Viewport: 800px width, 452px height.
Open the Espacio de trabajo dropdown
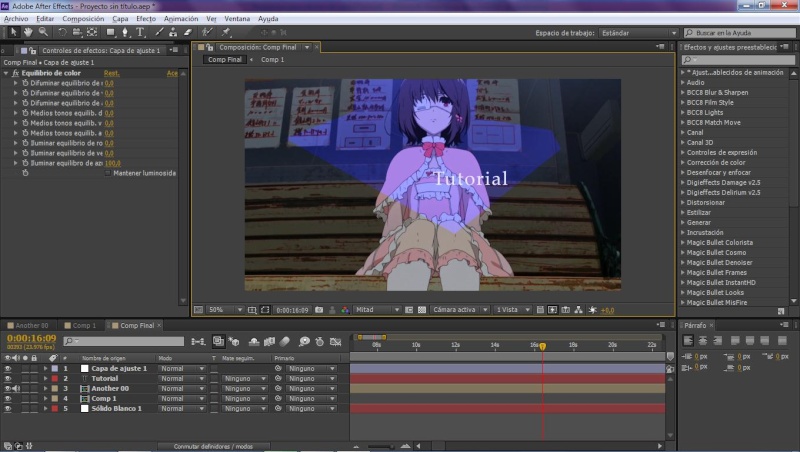coord(638,33)
